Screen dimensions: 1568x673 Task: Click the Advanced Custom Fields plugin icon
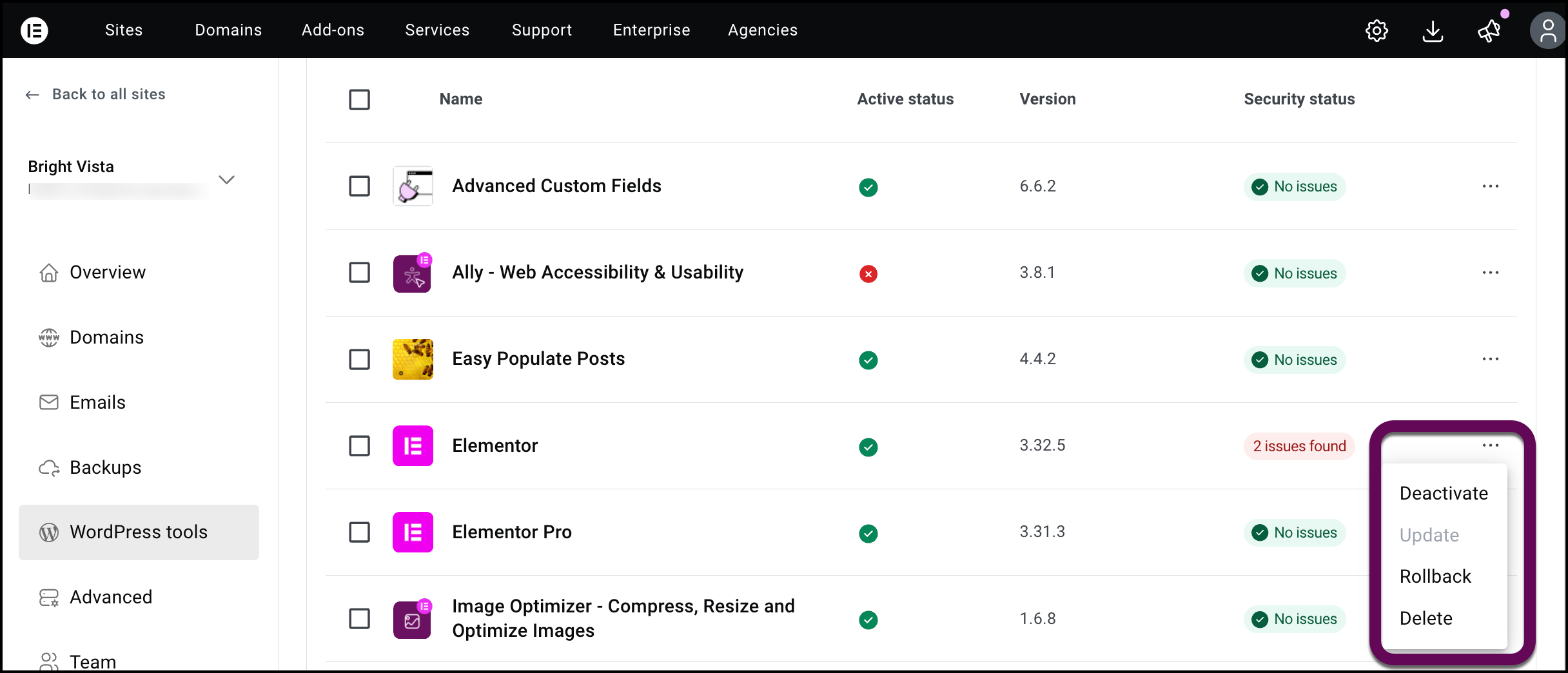point(412,186)
